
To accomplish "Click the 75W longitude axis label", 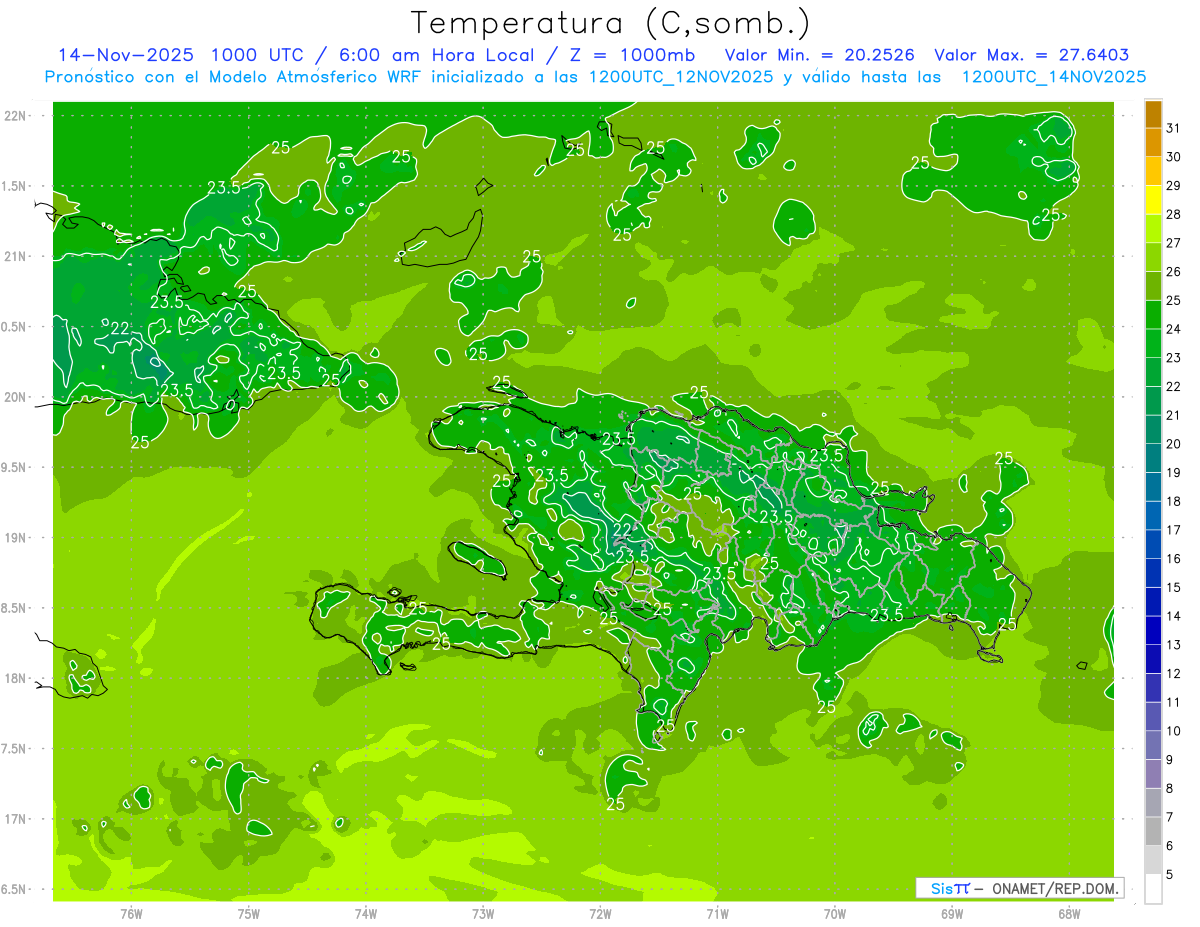I will [248, 913].
